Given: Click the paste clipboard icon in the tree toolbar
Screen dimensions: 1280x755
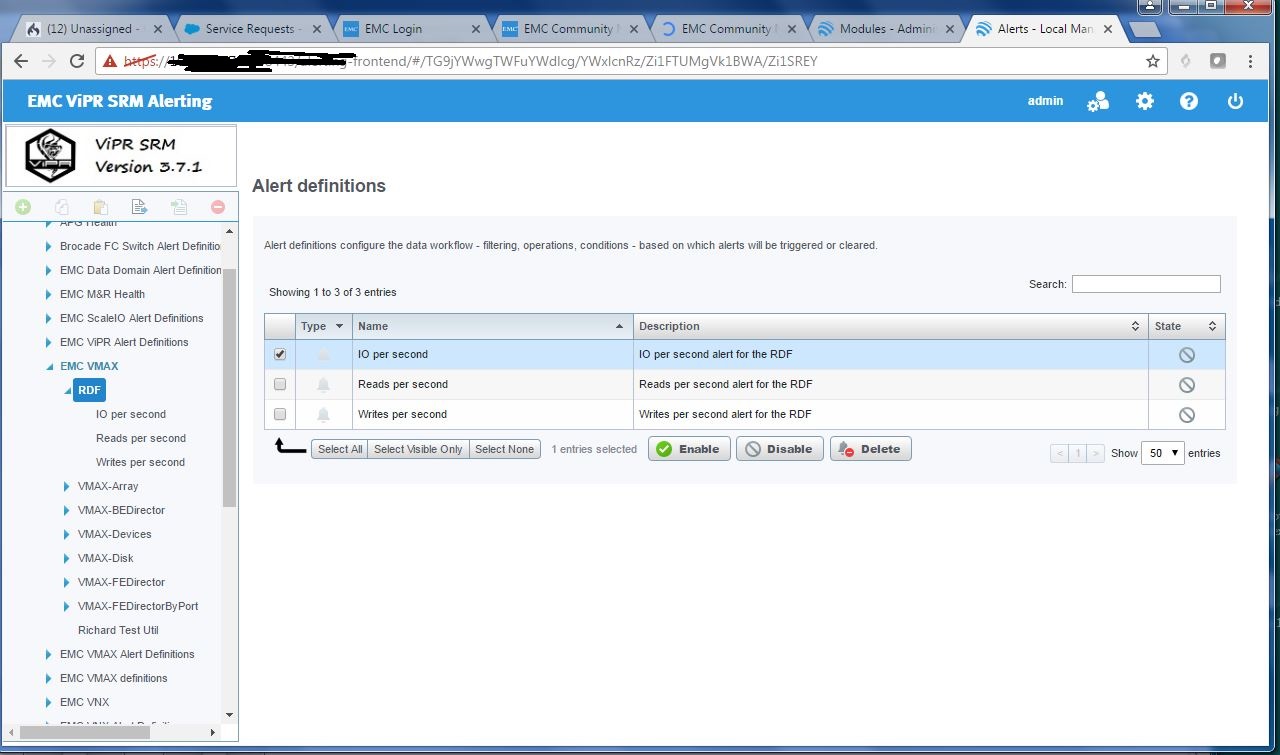Looking at the screenshot, I should [100, 207].
